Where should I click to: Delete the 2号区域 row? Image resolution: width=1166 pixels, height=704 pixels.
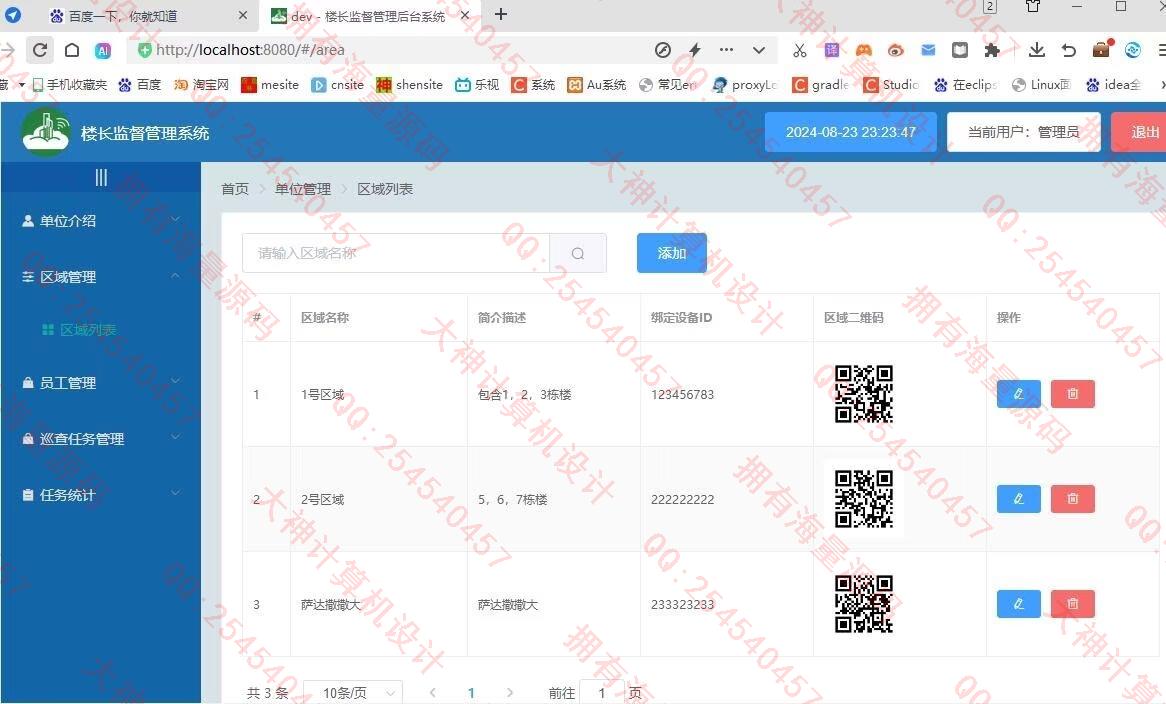point(1073,499)
